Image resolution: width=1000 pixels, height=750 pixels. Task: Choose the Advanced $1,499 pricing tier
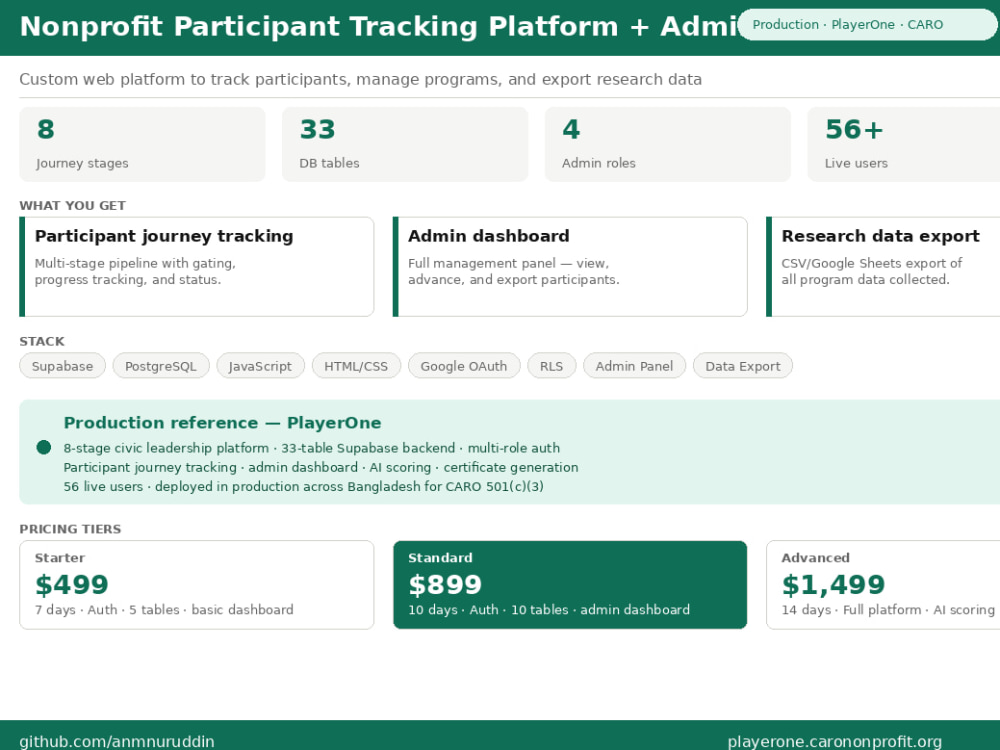(x=883, y=585)
